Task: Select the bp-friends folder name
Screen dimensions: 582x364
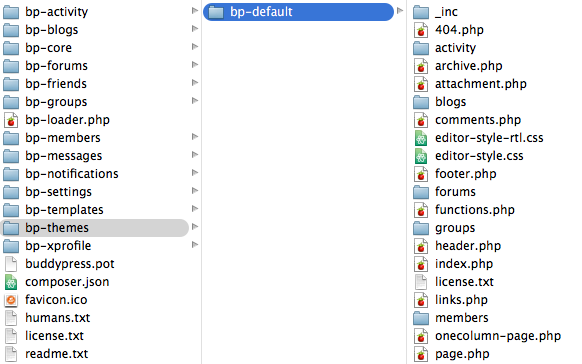Action: tap(56, 84)
